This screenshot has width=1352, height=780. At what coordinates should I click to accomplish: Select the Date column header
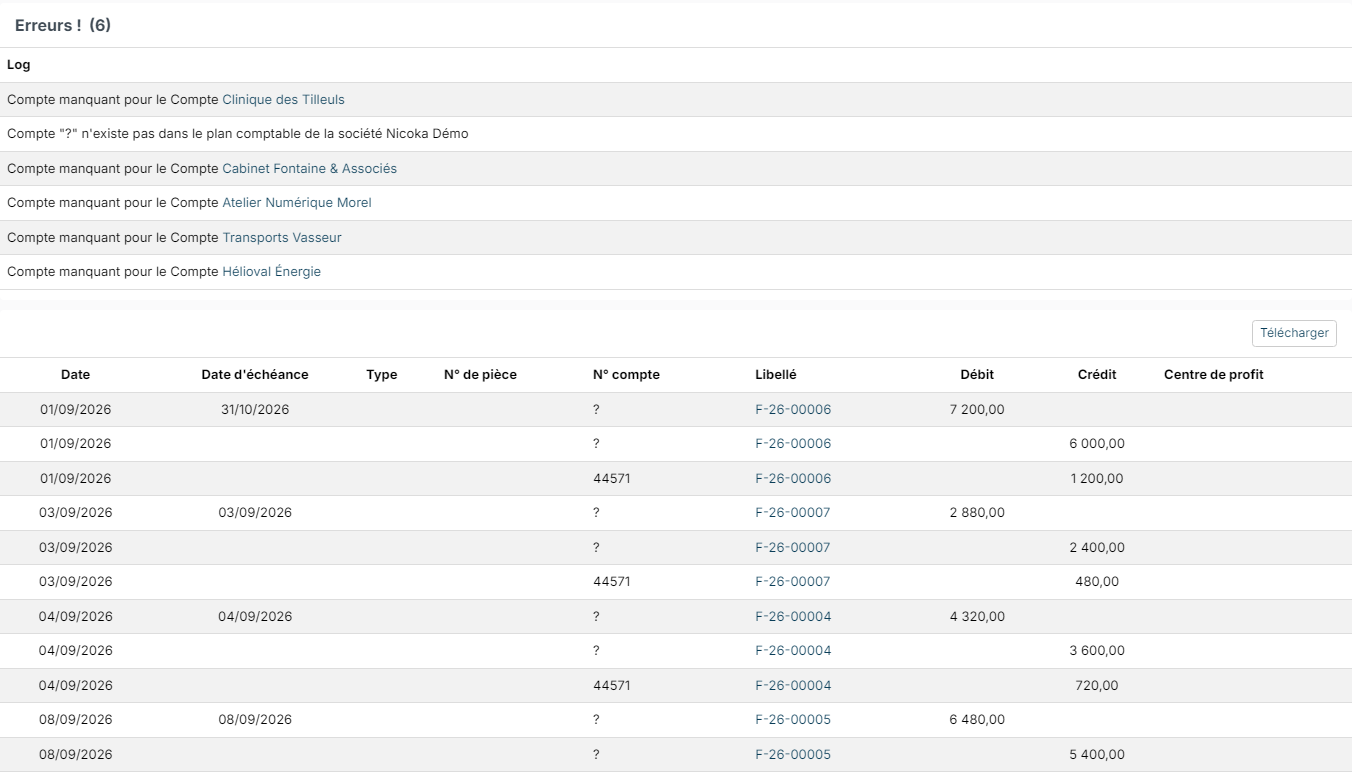[x=75, y=374]
